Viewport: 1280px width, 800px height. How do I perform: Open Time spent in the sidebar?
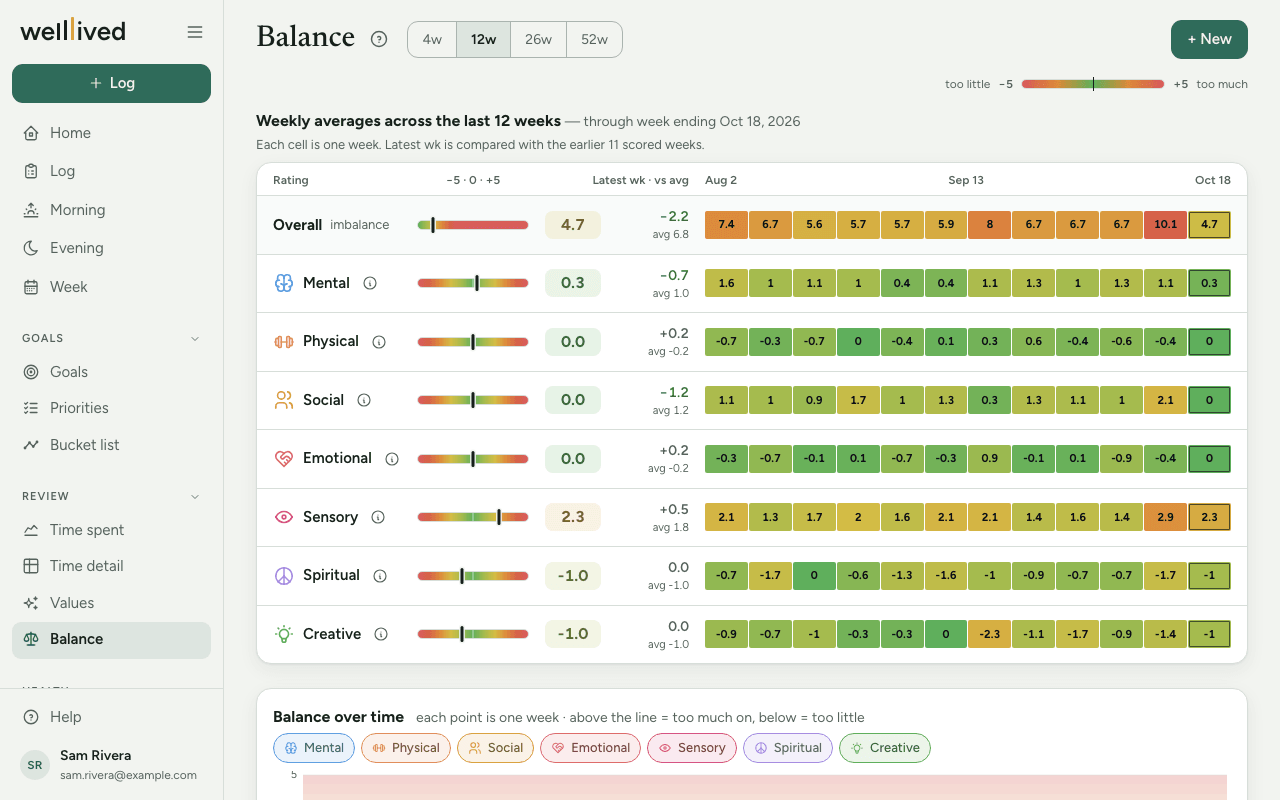point(111,530)
